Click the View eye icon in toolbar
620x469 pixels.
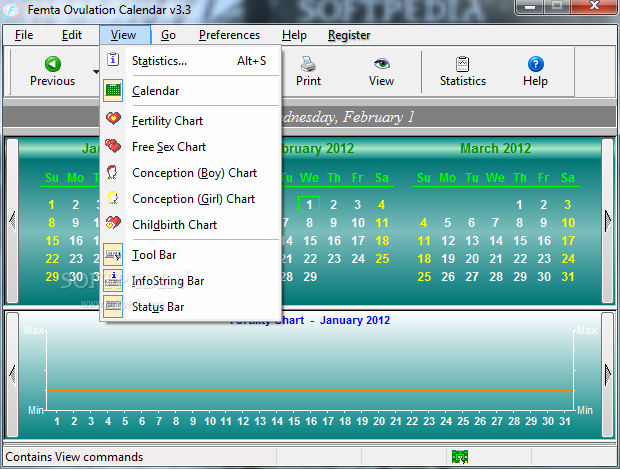382,63
